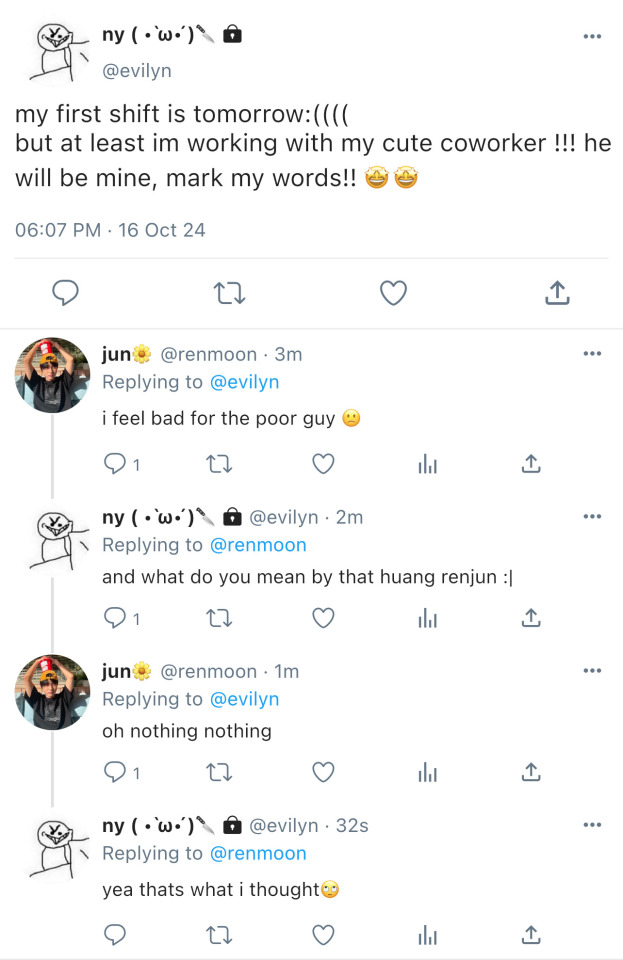Open more options for the main tweet
Screen dimensions: 623x960
point(592,36)
